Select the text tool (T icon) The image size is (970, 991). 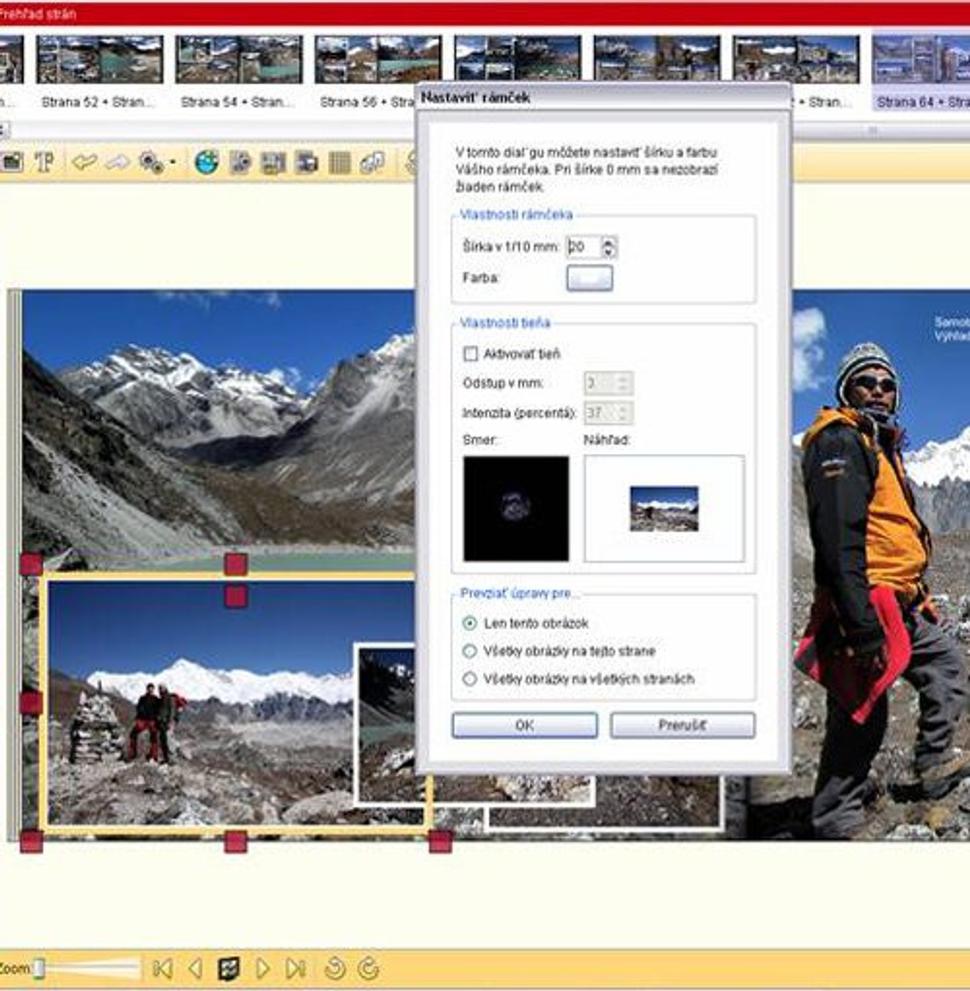(x=44, y=162)
